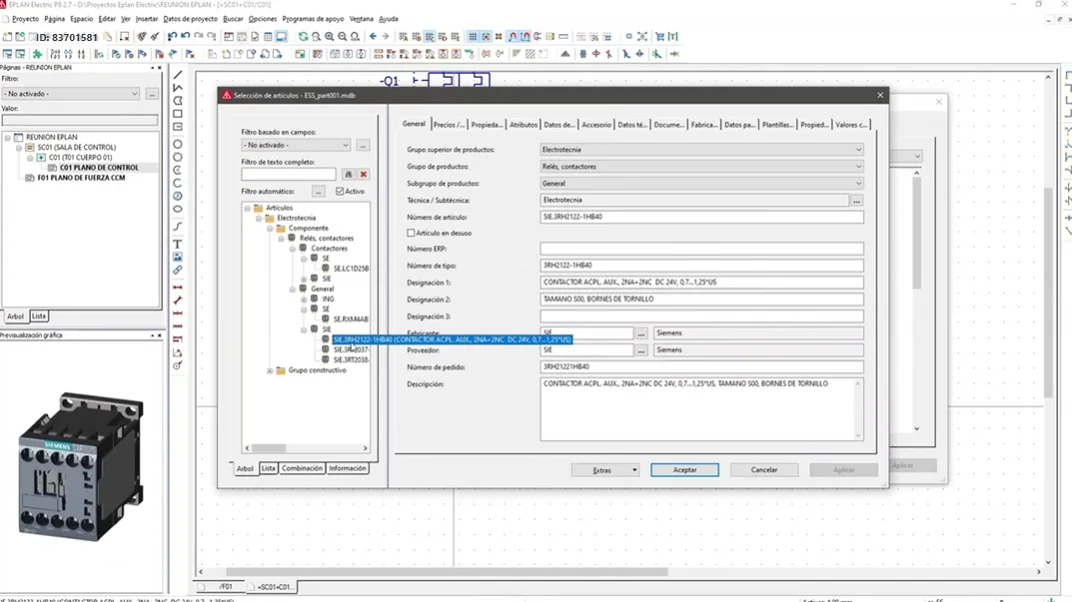Viewport: 1072px width, 602px height.
Task: Click the previous page arrow icon
Action: click(x=373, y=36)
